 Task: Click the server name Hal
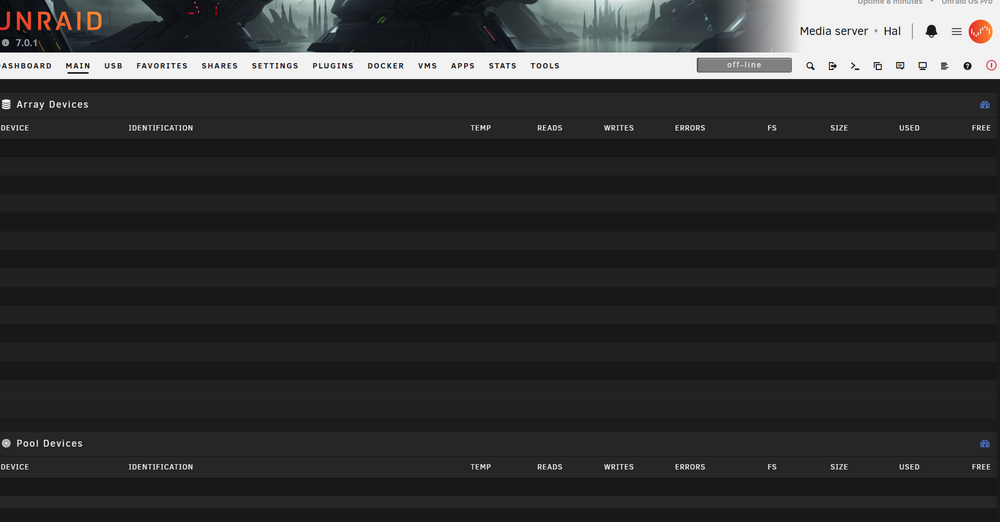tap(892, 31)
